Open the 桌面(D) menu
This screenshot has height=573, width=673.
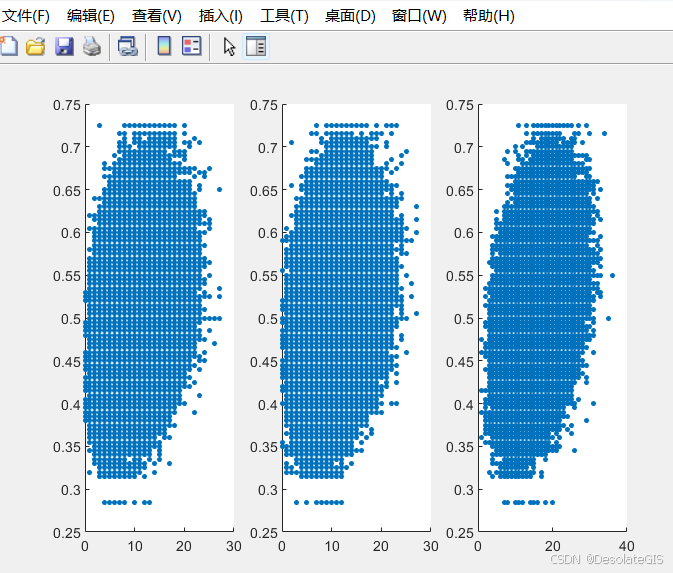click(x=350, y=16)
